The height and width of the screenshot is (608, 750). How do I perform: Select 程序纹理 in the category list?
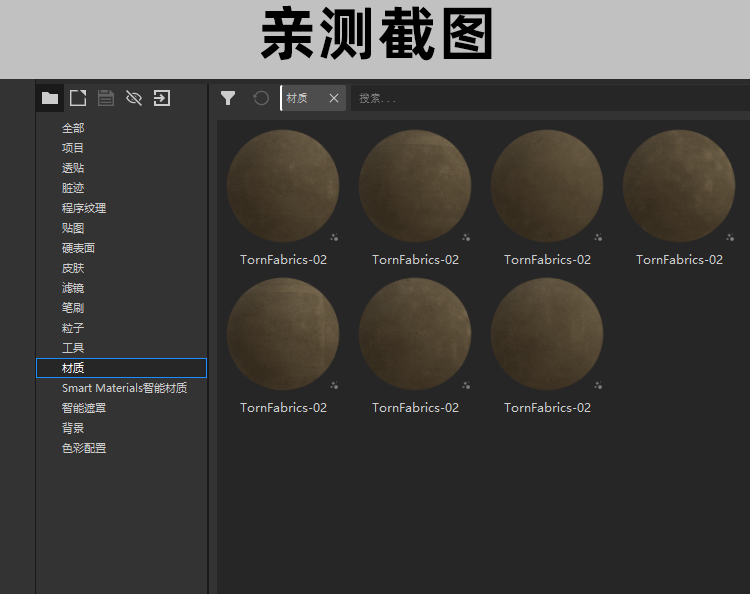pos(84,208)
